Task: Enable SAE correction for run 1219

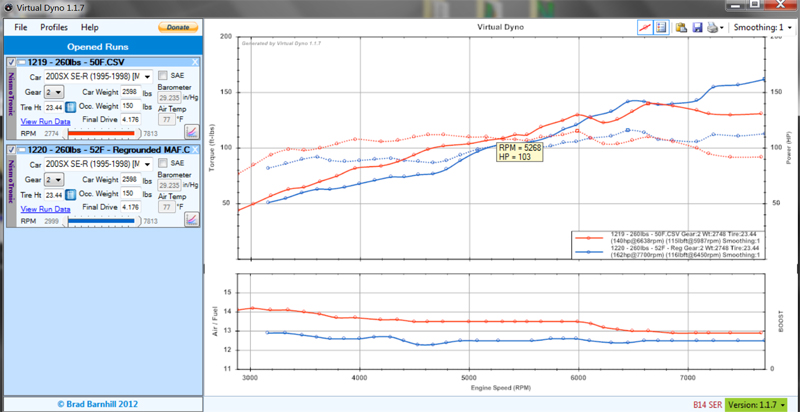Action: coord(163,76)
